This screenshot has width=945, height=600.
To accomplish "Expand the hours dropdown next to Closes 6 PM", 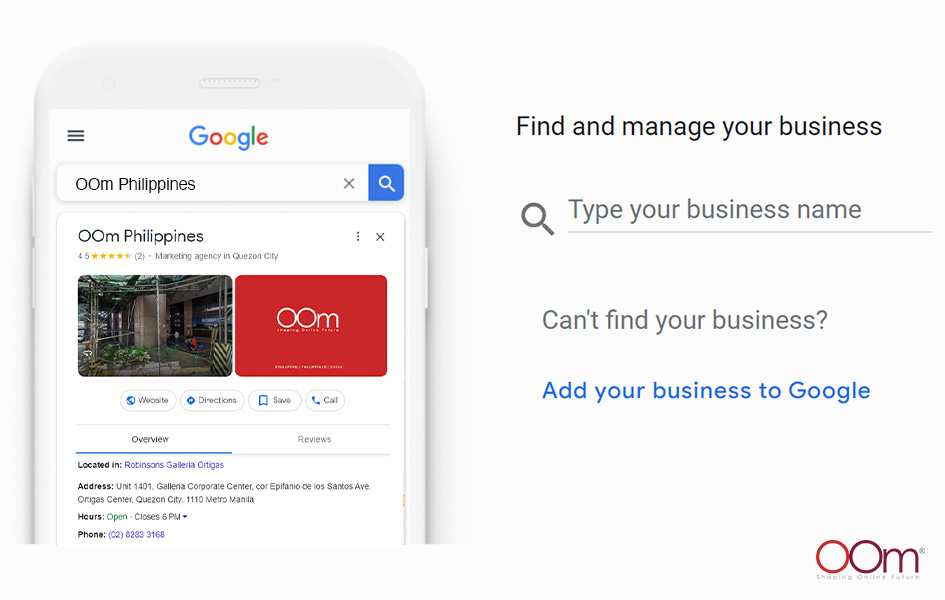I will tap(185, 516).
